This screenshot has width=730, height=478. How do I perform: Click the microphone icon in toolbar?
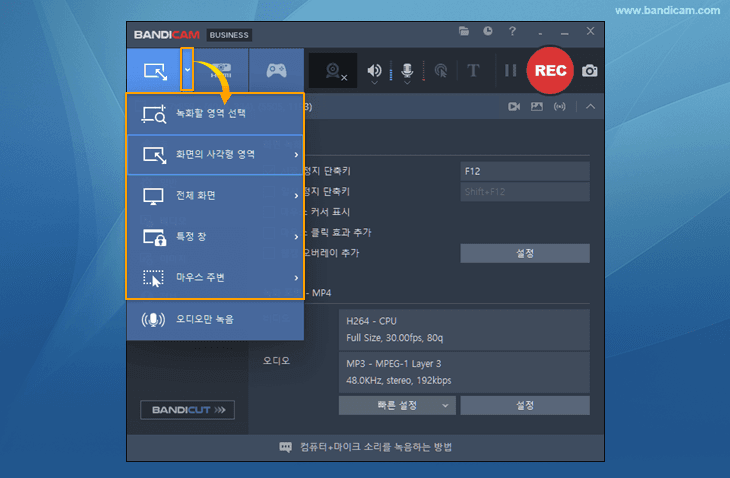[x=407, y=70]
